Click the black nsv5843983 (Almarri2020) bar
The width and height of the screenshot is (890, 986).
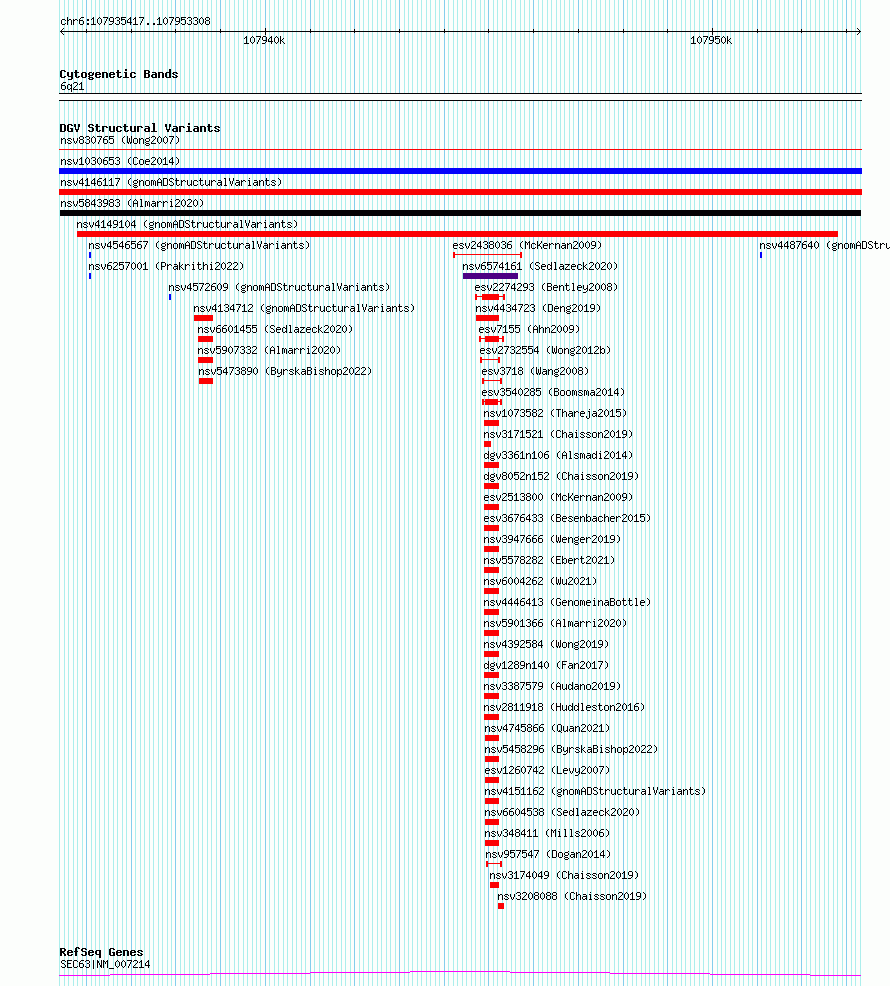point(460,213)
